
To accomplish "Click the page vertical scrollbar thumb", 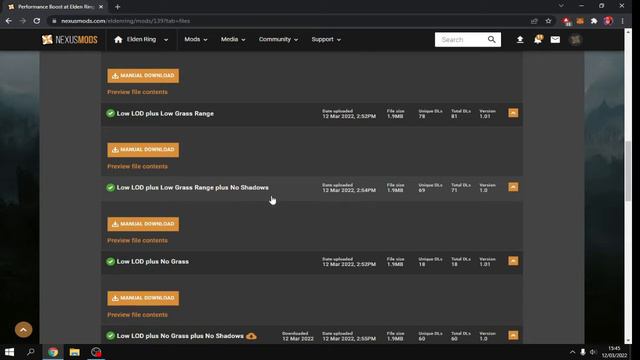I will 628,171.
